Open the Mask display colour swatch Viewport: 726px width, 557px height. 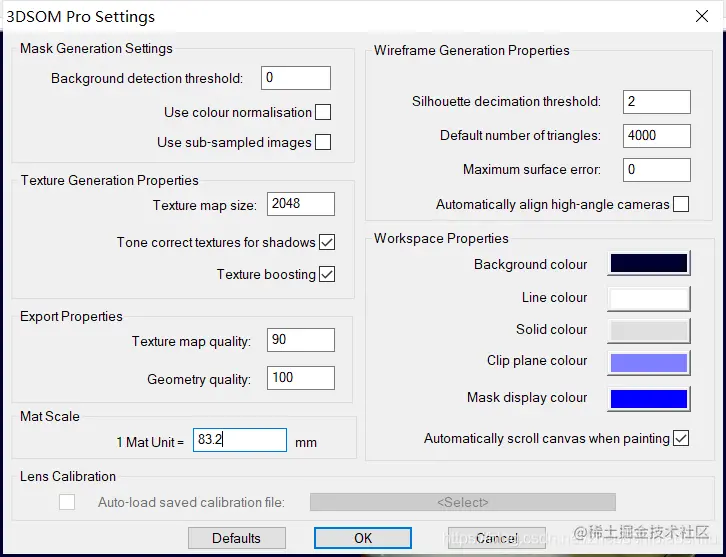(x=649, y=399)
